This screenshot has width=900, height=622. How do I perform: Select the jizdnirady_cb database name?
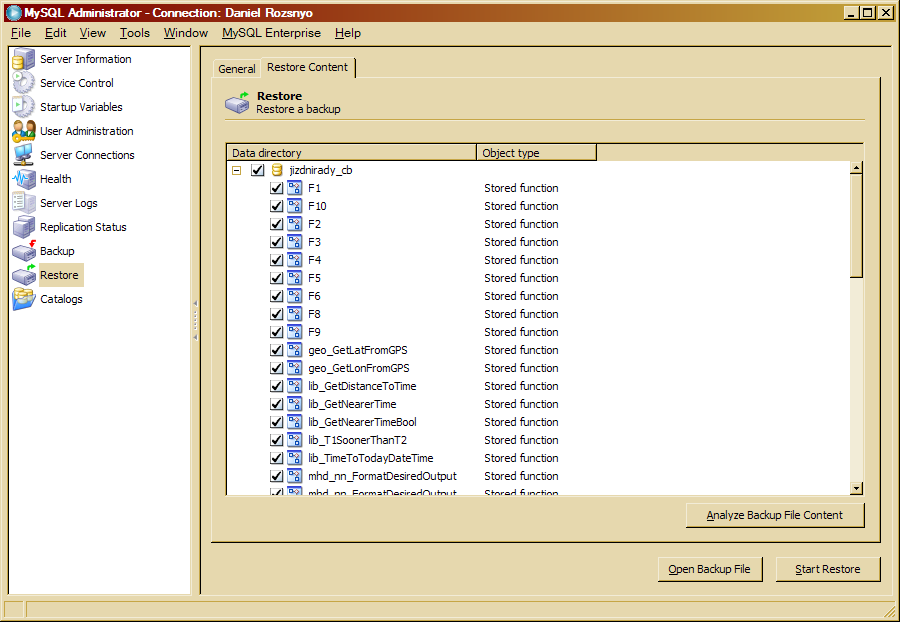pyautogui.click(x=321, y=170)
